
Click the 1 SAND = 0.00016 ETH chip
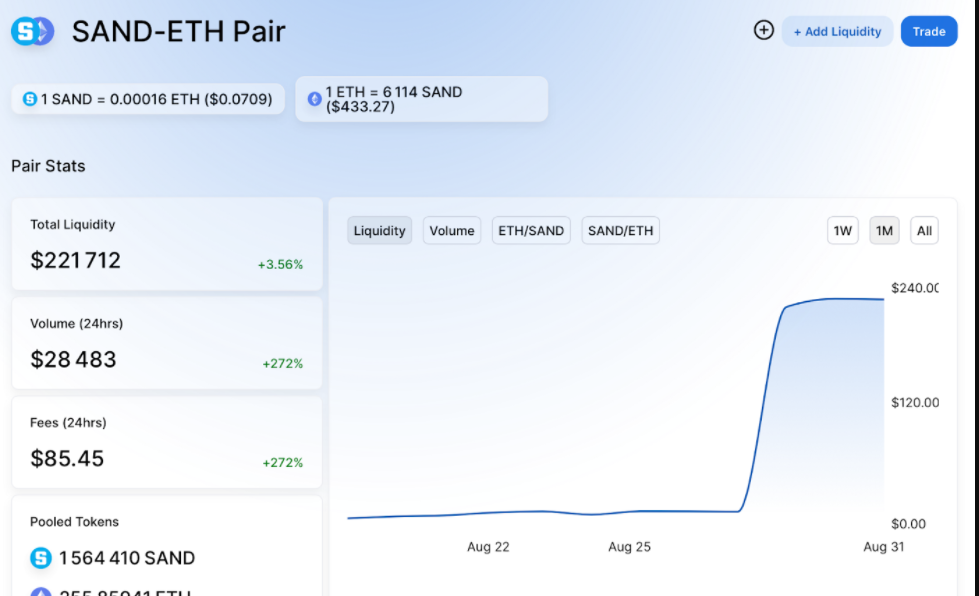pos(148,99)
